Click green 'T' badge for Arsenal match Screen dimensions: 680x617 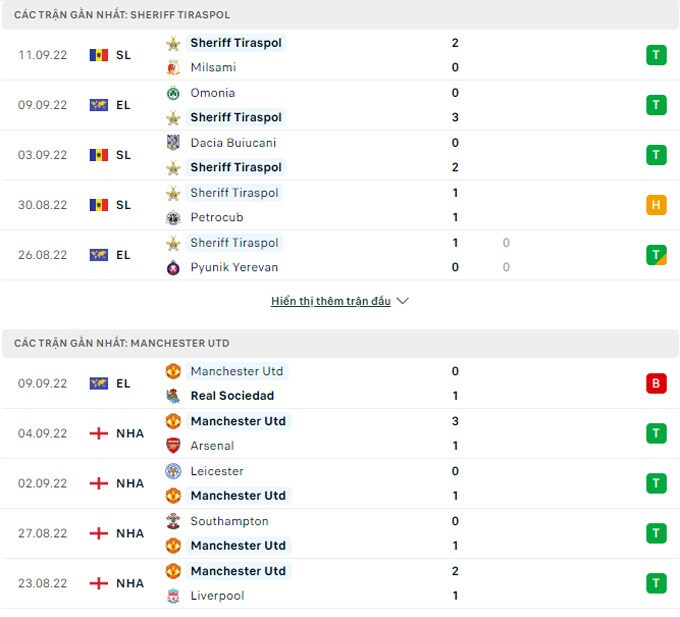click(656, 433)
